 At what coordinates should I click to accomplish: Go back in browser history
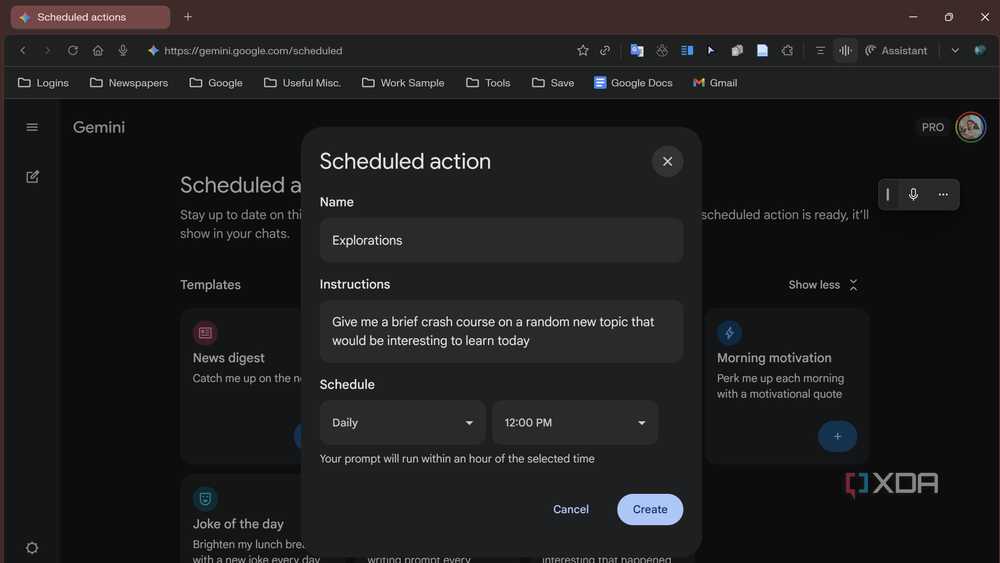point(23,50)
